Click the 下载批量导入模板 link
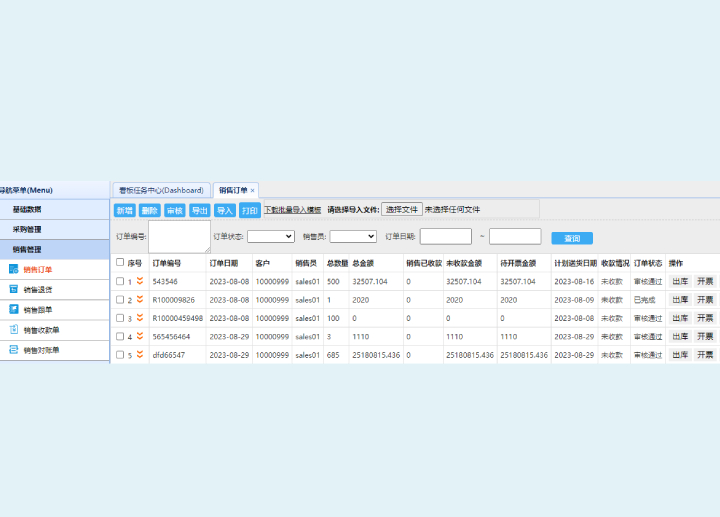 292,210
